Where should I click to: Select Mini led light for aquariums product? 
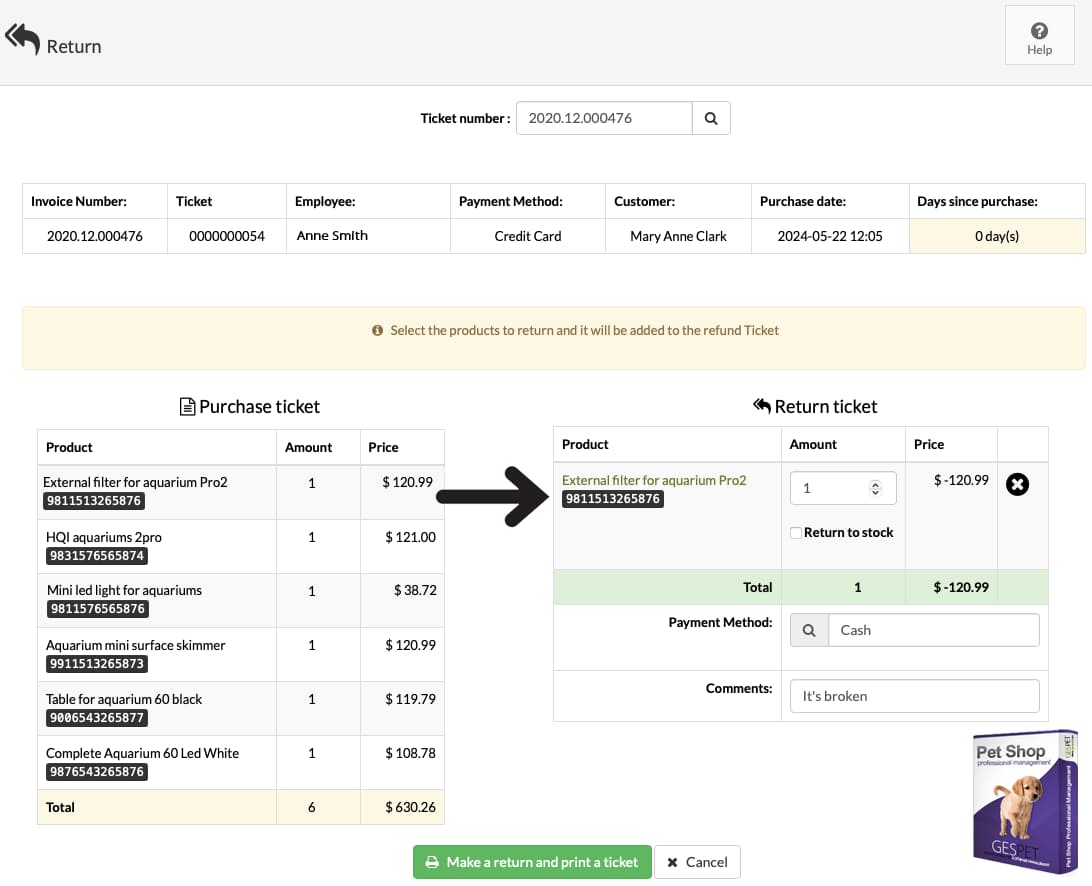point(125,590)
